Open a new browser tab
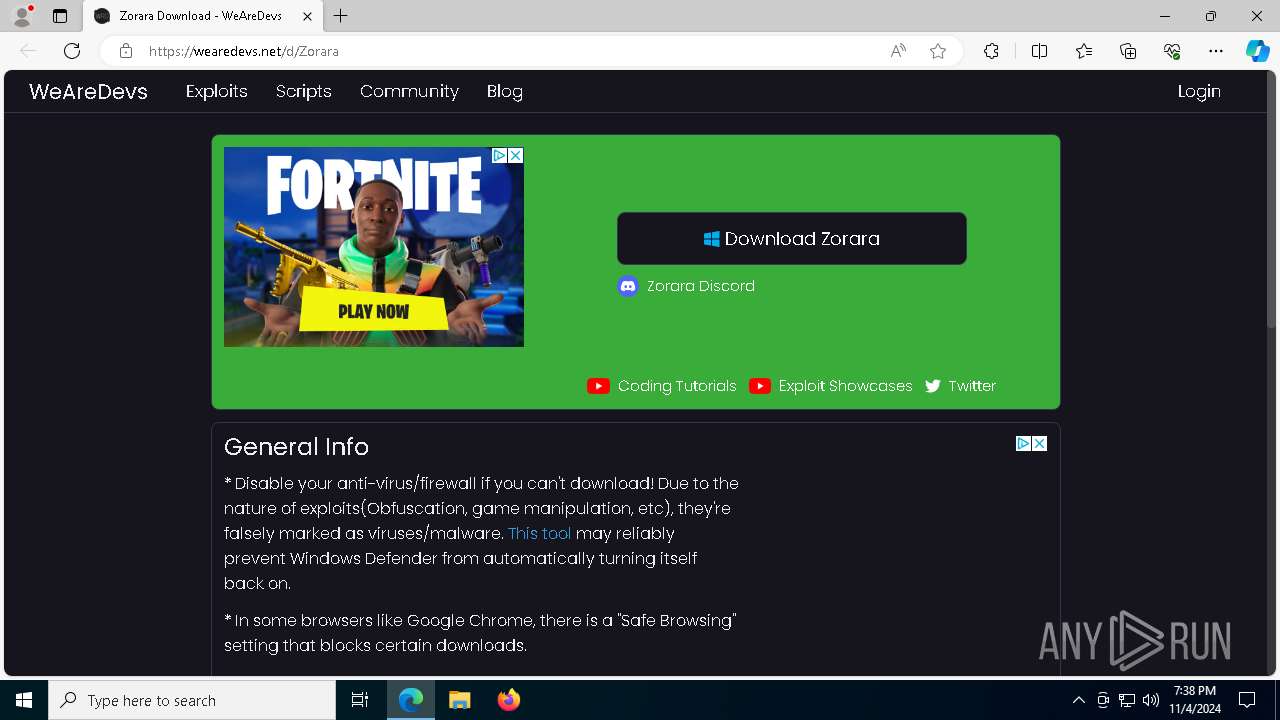This screenshot has height=720, width=1280. point(341,16)
